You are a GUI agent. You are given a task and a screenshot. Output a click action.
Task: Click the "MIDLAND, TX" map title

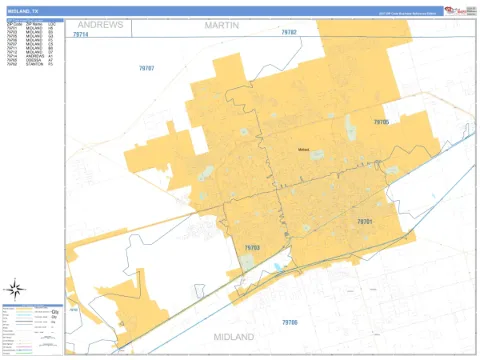pos(23,11)
